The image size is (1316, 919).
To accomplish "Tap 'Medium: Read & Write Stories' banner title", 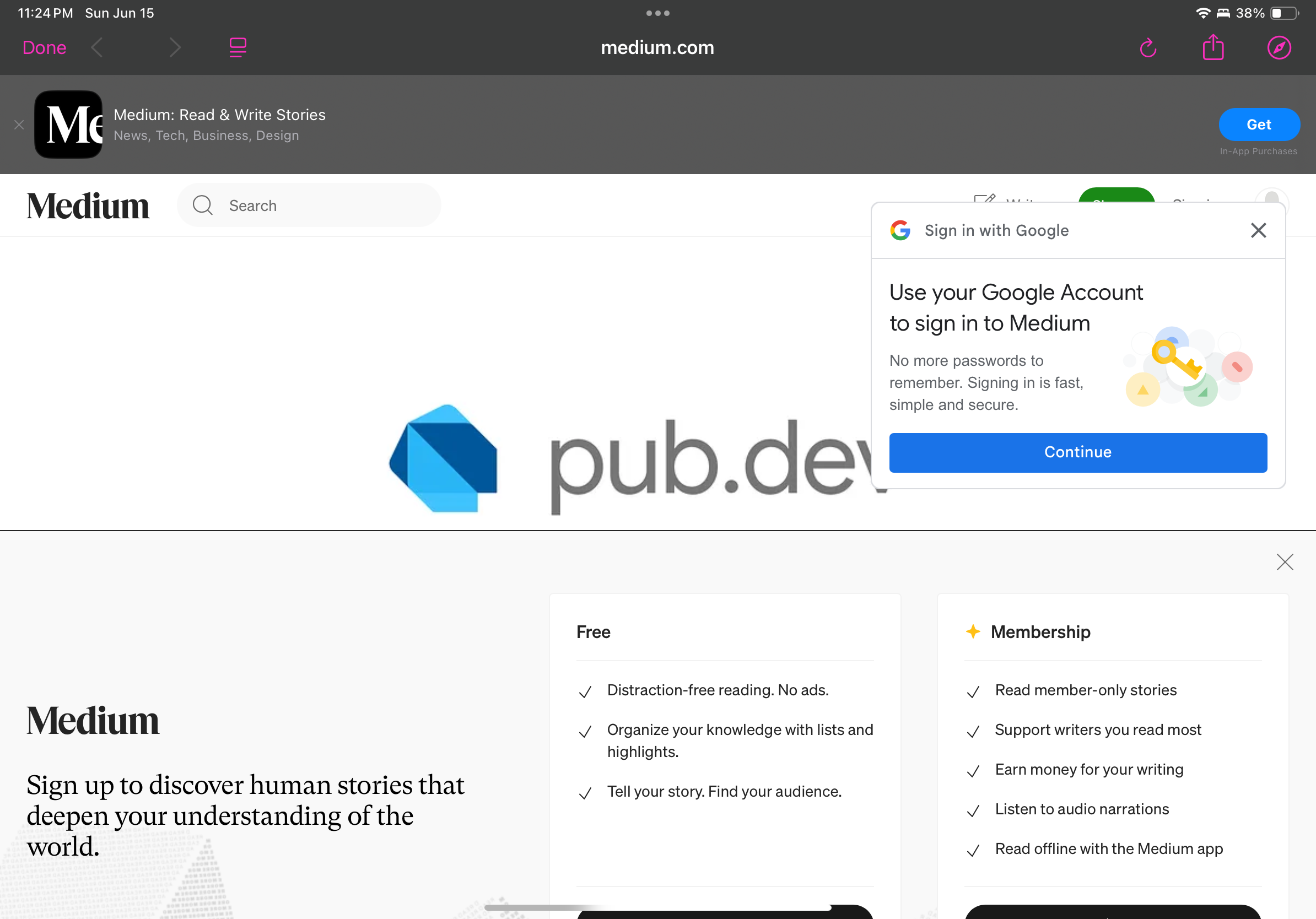I will [219, 115].
